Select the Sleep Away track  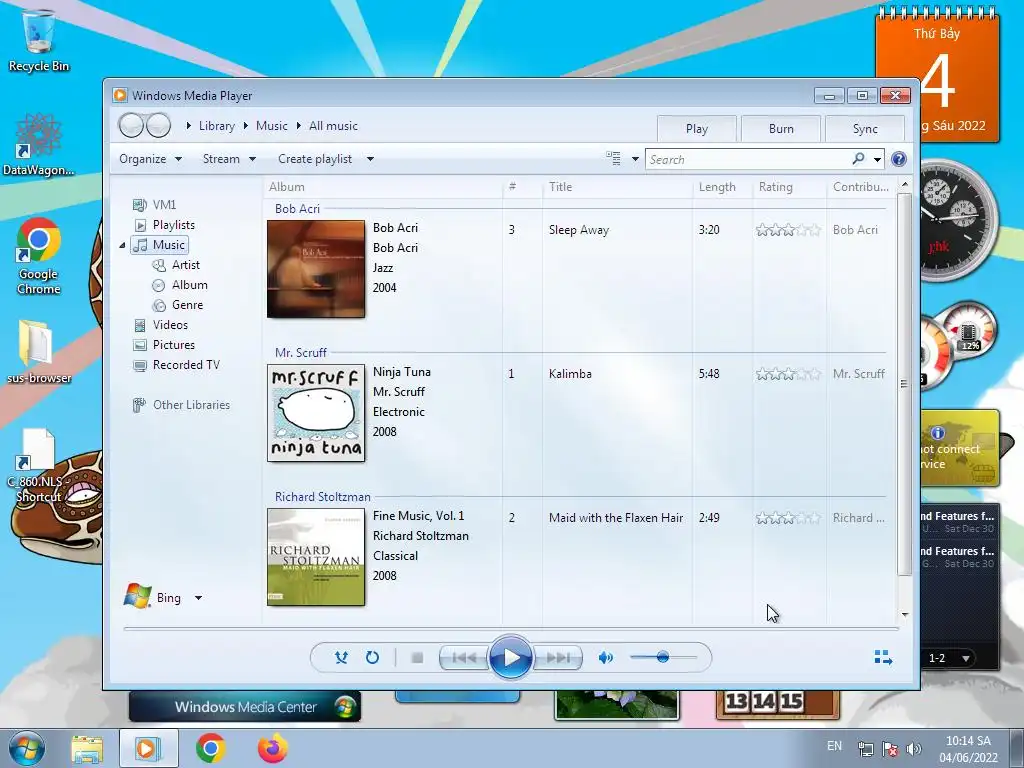point(579,230)
